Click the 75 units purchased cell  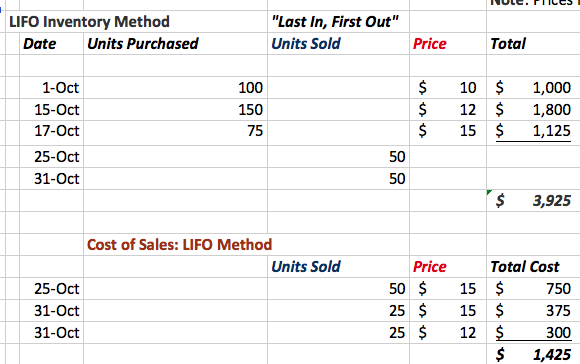tap(175, 131)
